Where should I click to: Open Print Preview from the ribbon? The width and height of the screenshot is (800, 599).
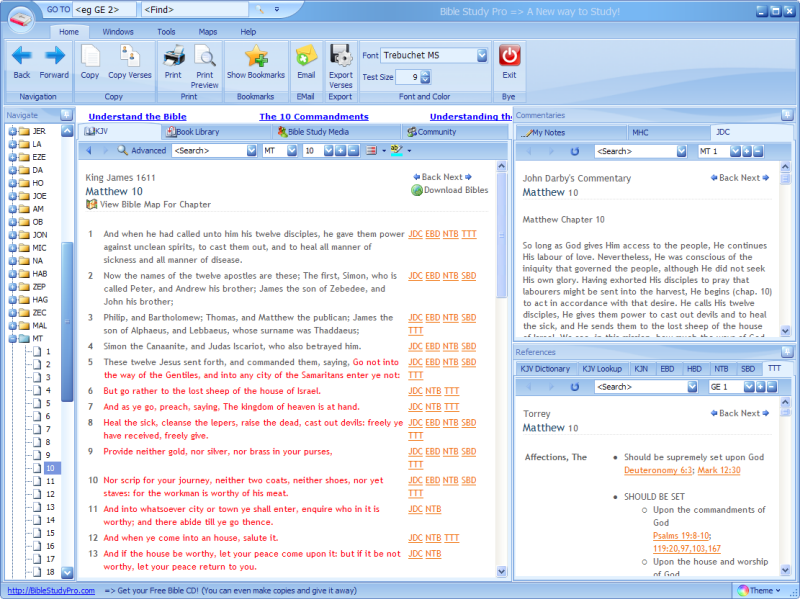pyautogui.click(x=205, y=62)
